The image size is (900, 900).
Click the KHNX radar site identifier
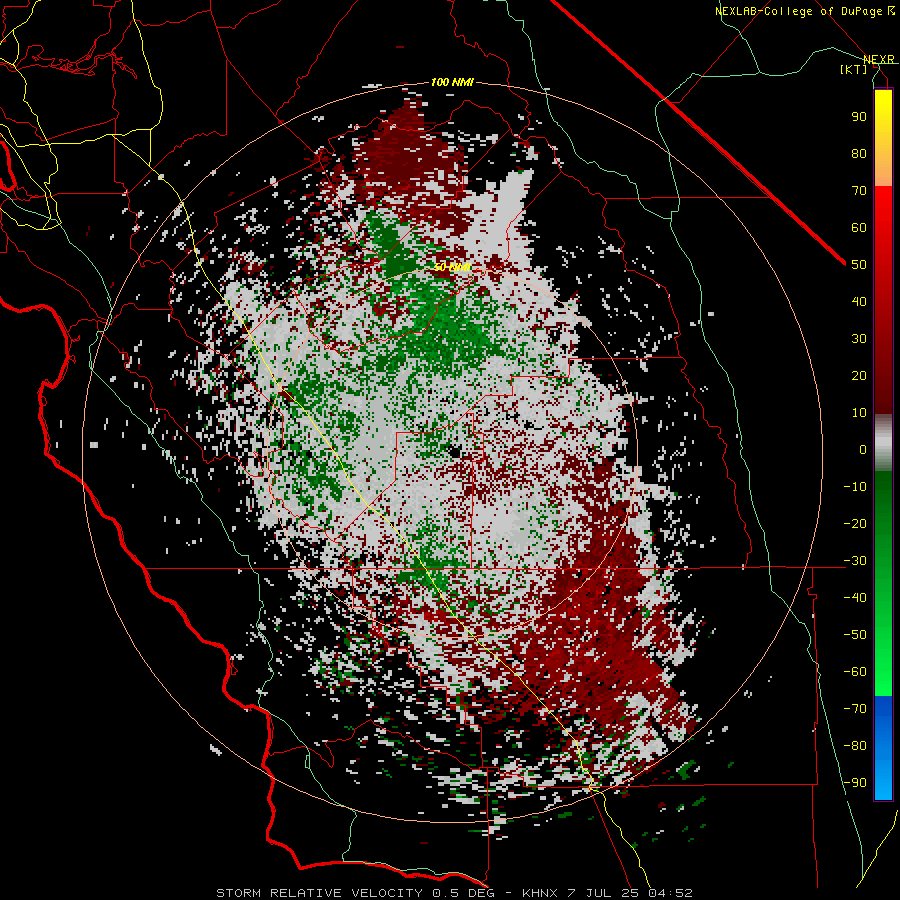[540, 893]
